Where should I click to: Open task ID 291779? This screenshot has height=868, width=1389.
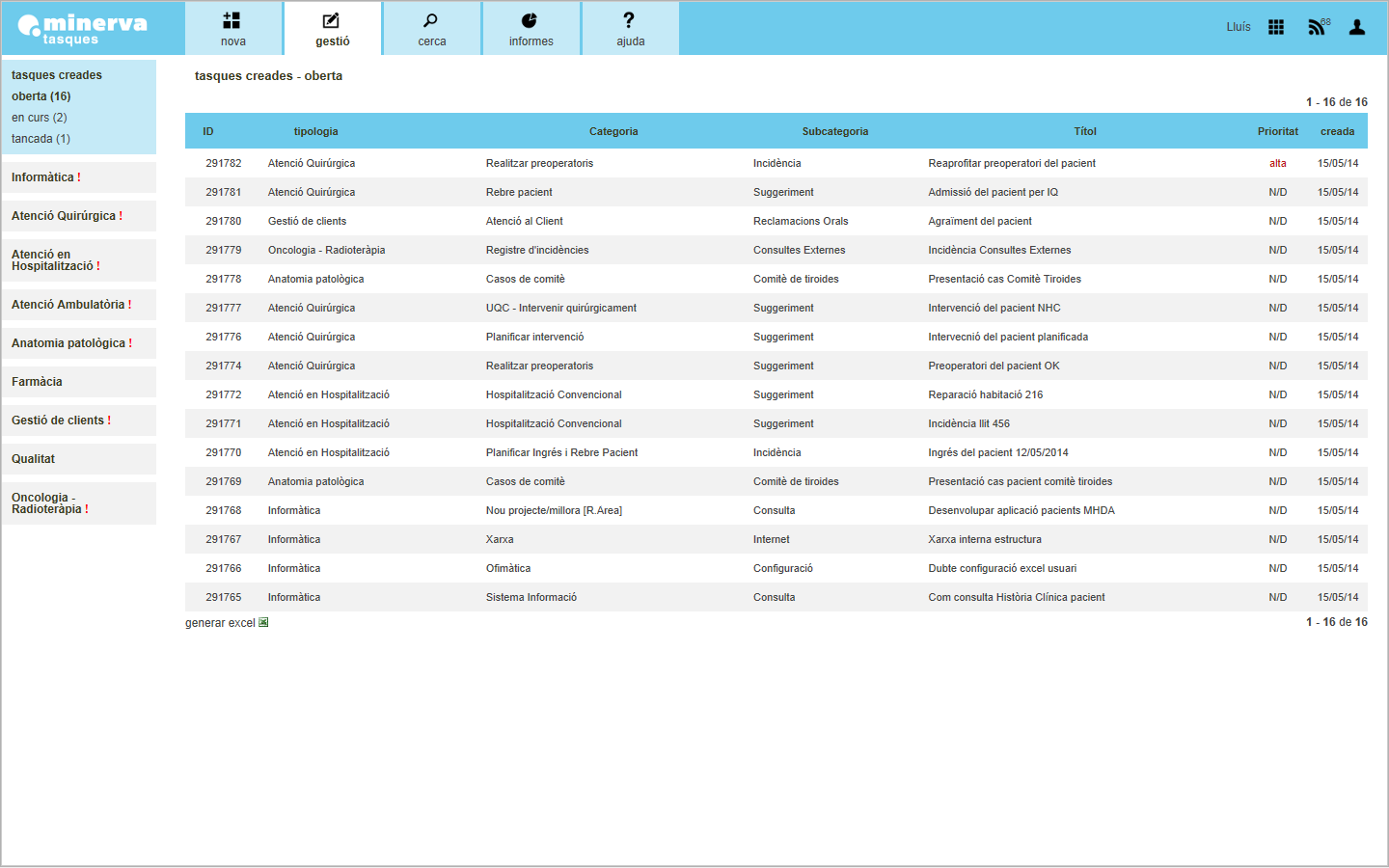(x=224, y=250)
